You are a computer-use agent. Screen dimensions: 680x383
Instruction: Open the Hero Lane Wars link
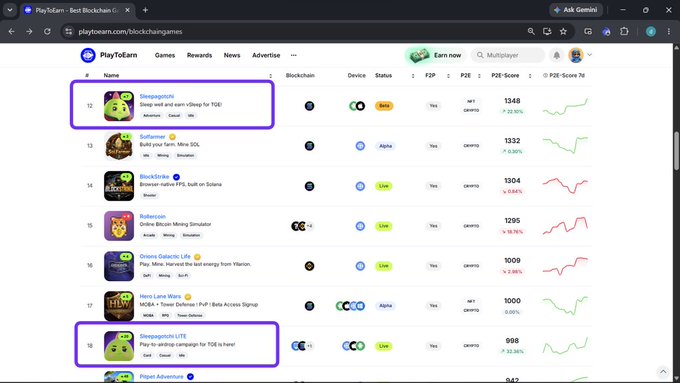[x=160, y=296]
